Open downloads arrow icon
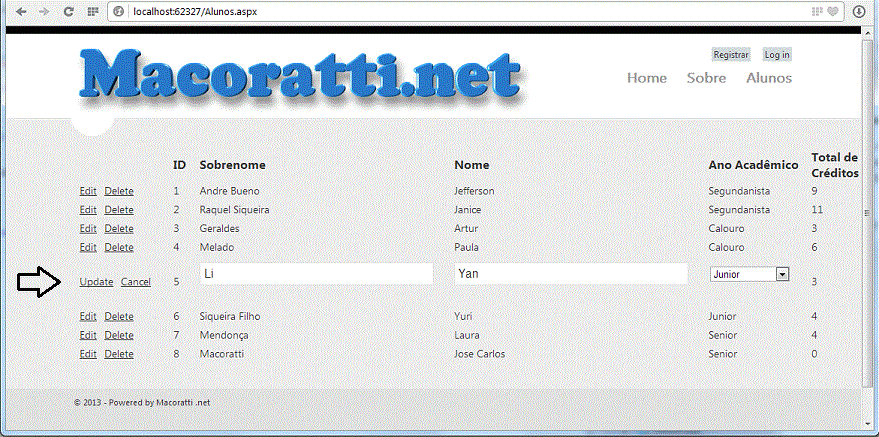This screenshot has width=879, height=437. click(x=859, y=11)
